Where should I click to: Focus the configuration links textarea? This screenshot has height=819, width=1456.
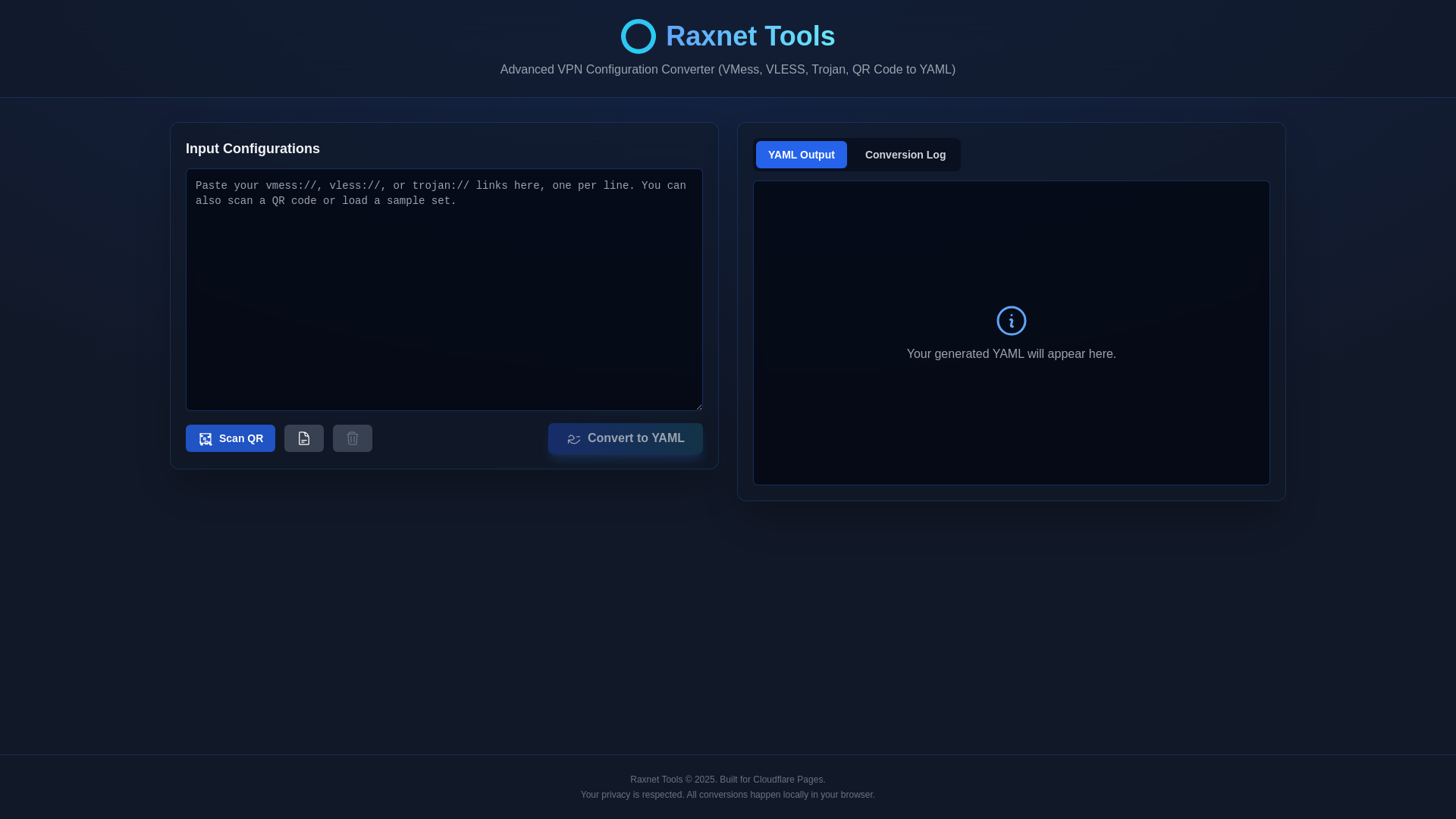point(444,290)
